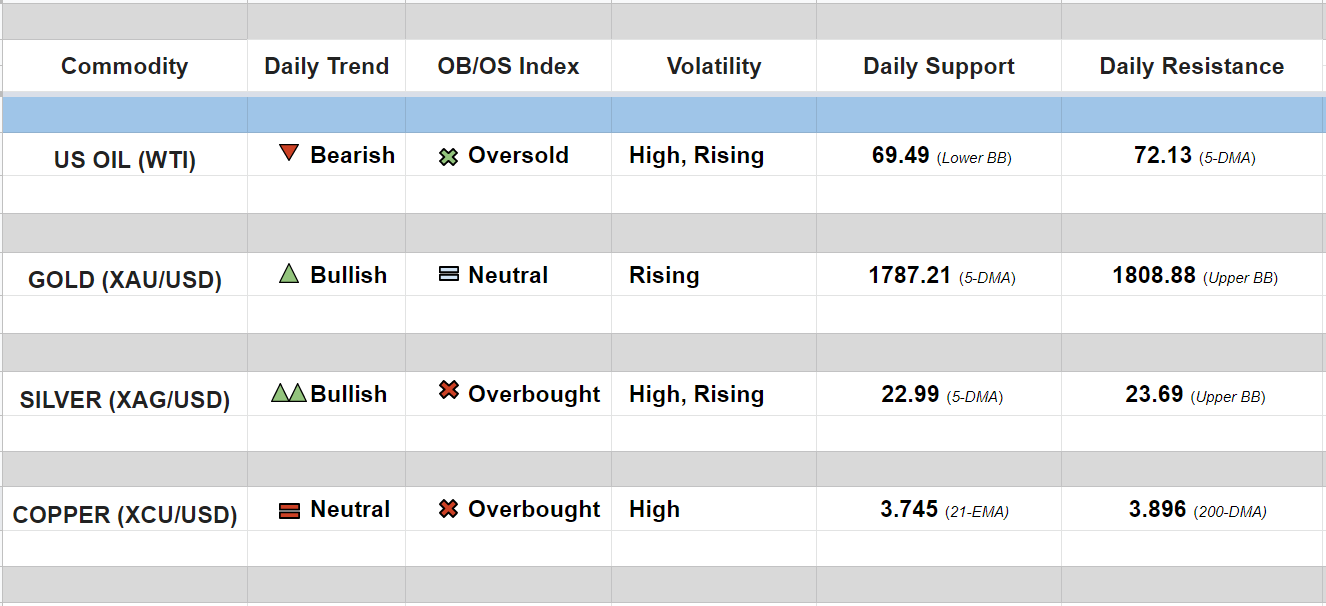Screen dimensions: 1326x606
Task: Select the Volatility header cell
Action: pyautogui.click(x=714, y=67)
